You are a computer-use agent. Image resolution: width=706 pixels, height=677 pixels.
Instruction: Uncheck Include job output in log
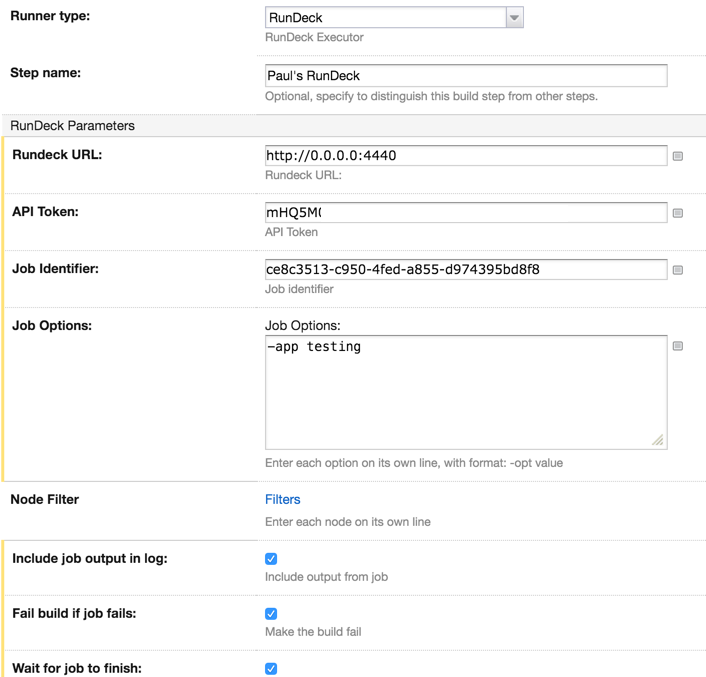pos(271,559)
